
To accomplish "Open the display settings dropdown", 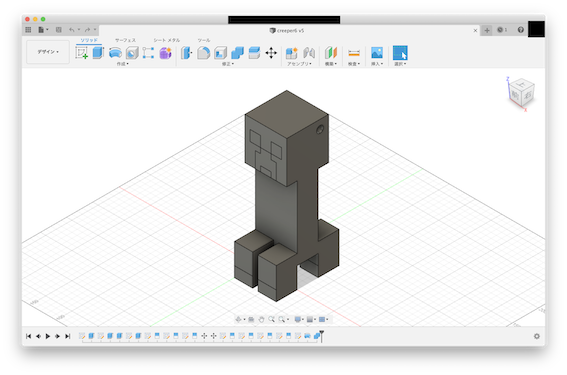I will click(x=299, y=319).
